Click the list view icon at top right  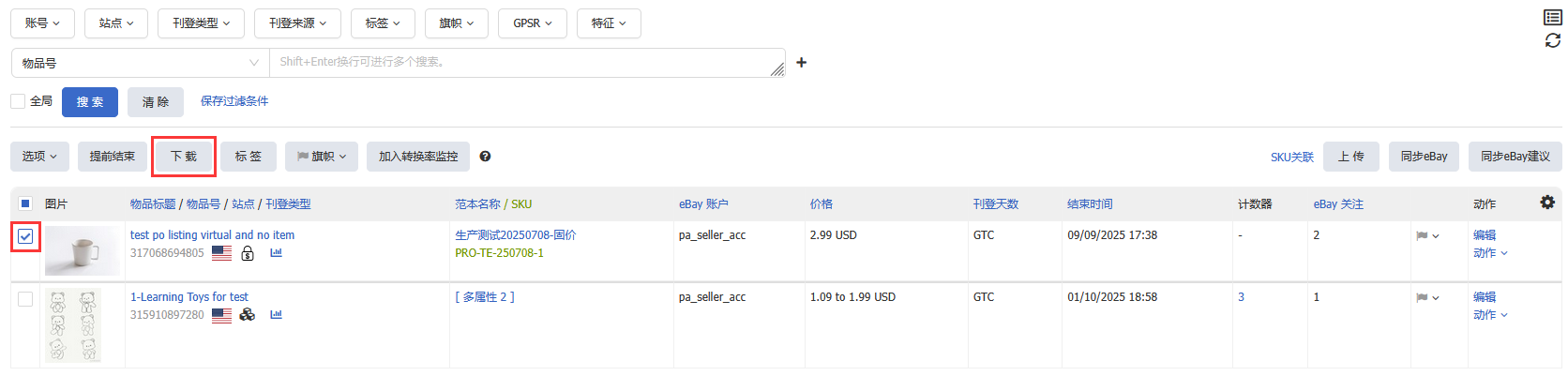pos(1553,18)
